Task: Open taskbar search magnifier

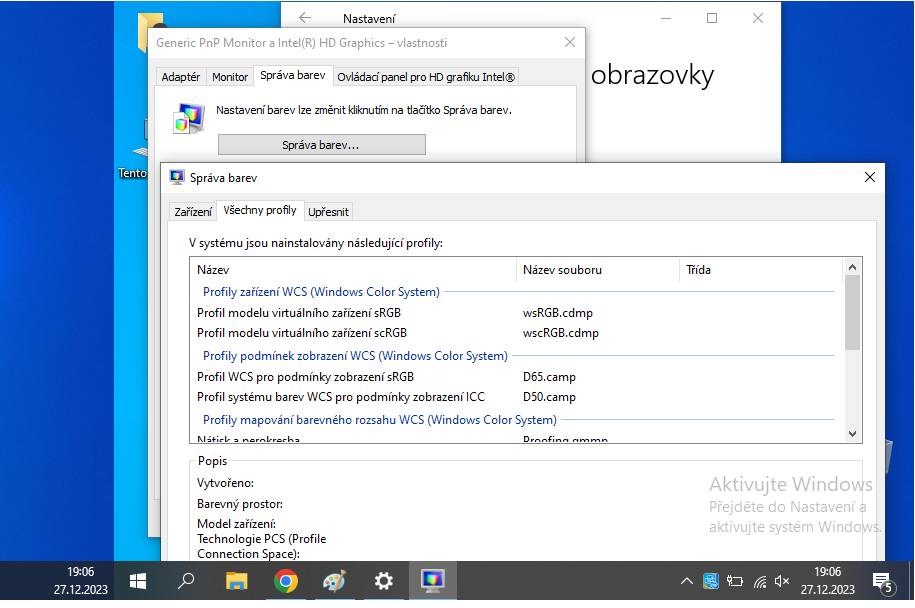Action: [186, 581]
